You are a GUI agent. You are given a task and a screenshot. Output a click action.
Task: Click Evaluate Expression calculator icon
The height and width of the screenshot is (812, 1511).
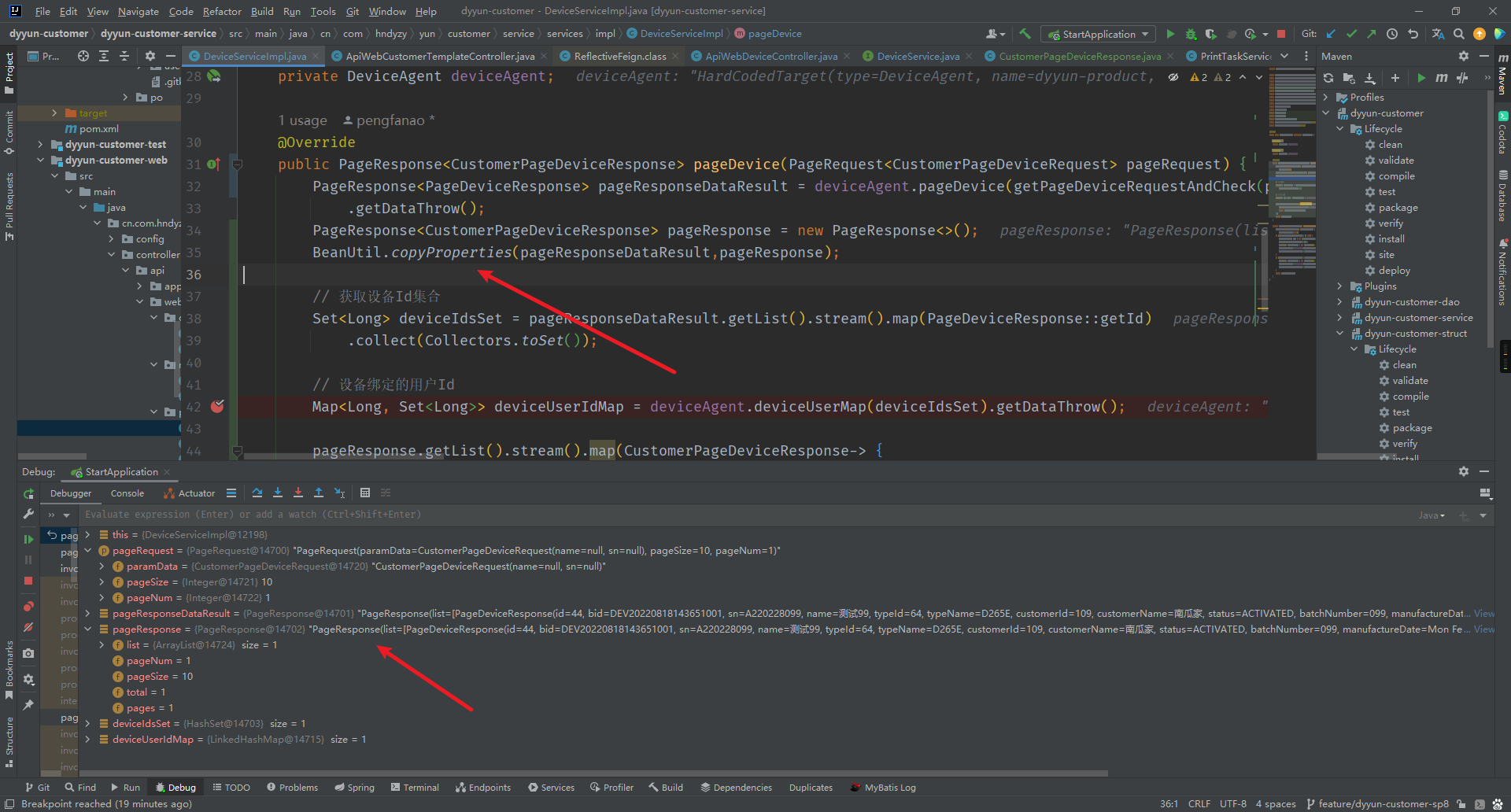(x=365, y=493)
